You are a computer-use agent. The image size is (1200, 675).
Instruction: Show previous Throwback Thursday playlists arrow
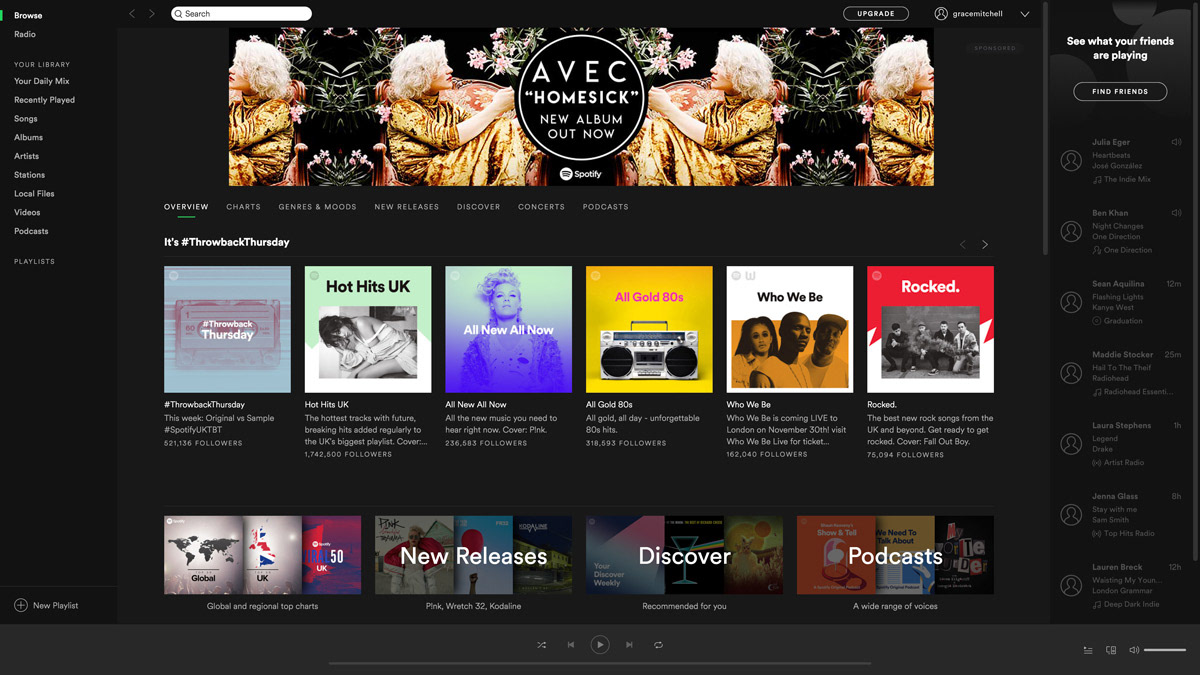pos(963,244)
